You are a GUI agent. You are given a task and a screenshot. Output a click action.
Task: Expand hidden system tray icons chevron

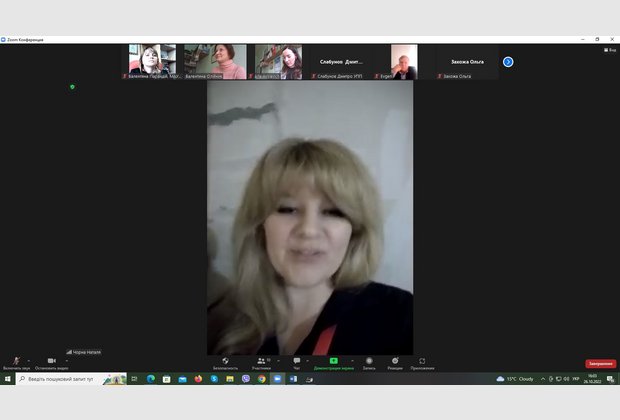(543, 379)
